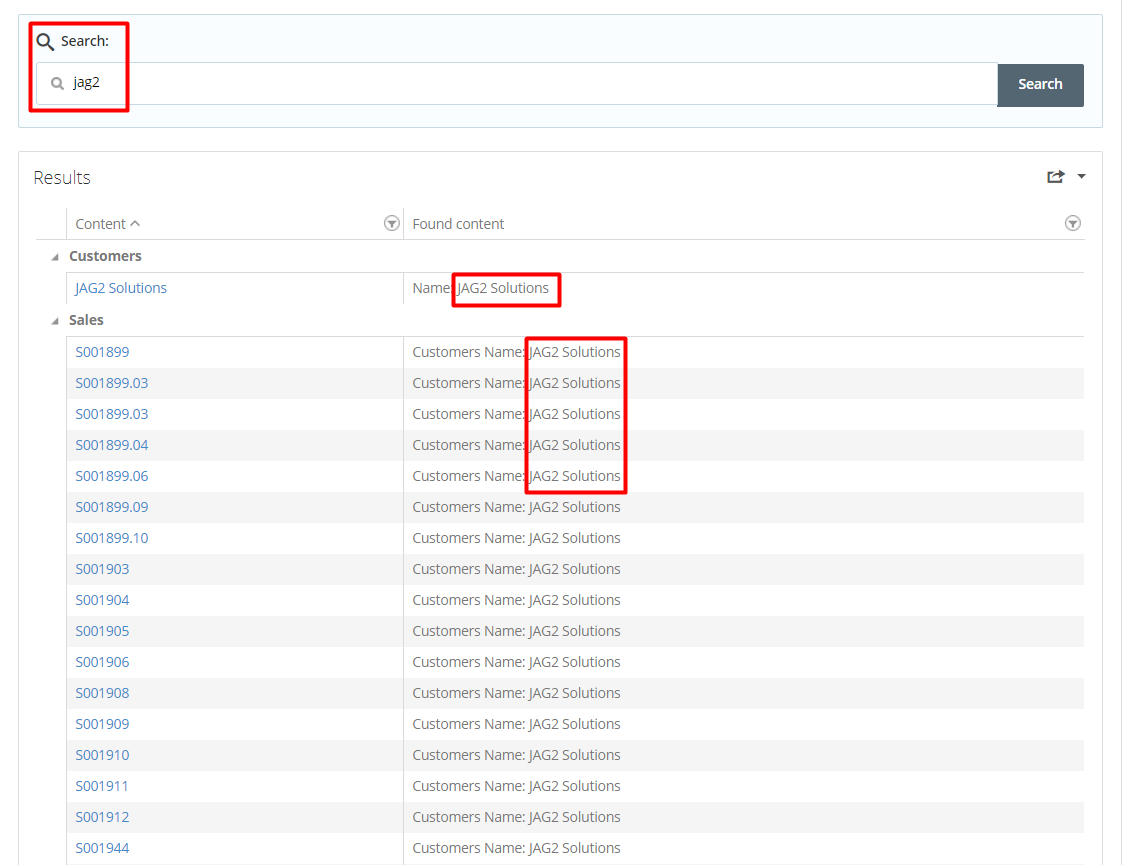Image resolution: width=1122 pixels, height=865 pixels.
Task: Open sale S001911
Action: (102, 786)
